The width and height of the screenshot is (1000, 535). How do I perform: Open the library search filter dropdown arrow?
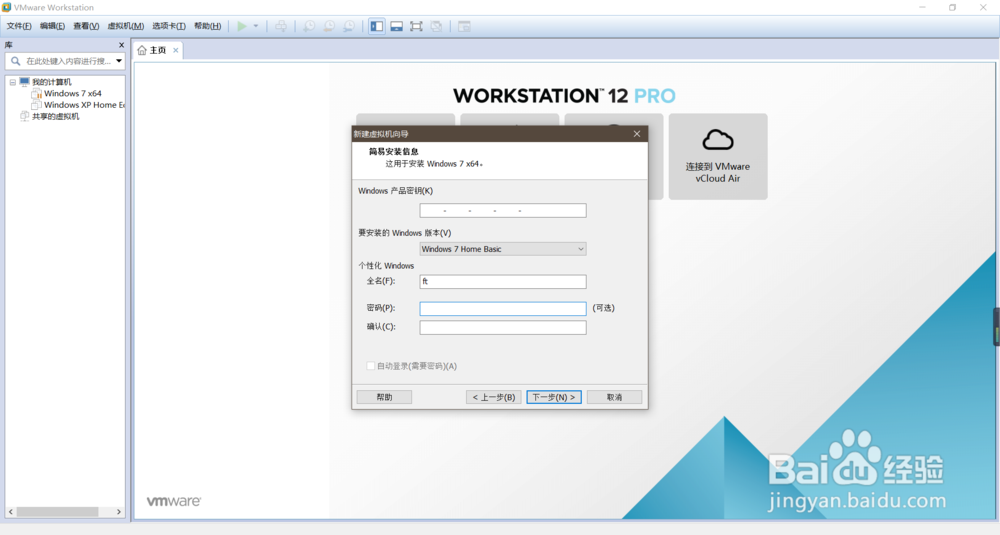(119, 61)
